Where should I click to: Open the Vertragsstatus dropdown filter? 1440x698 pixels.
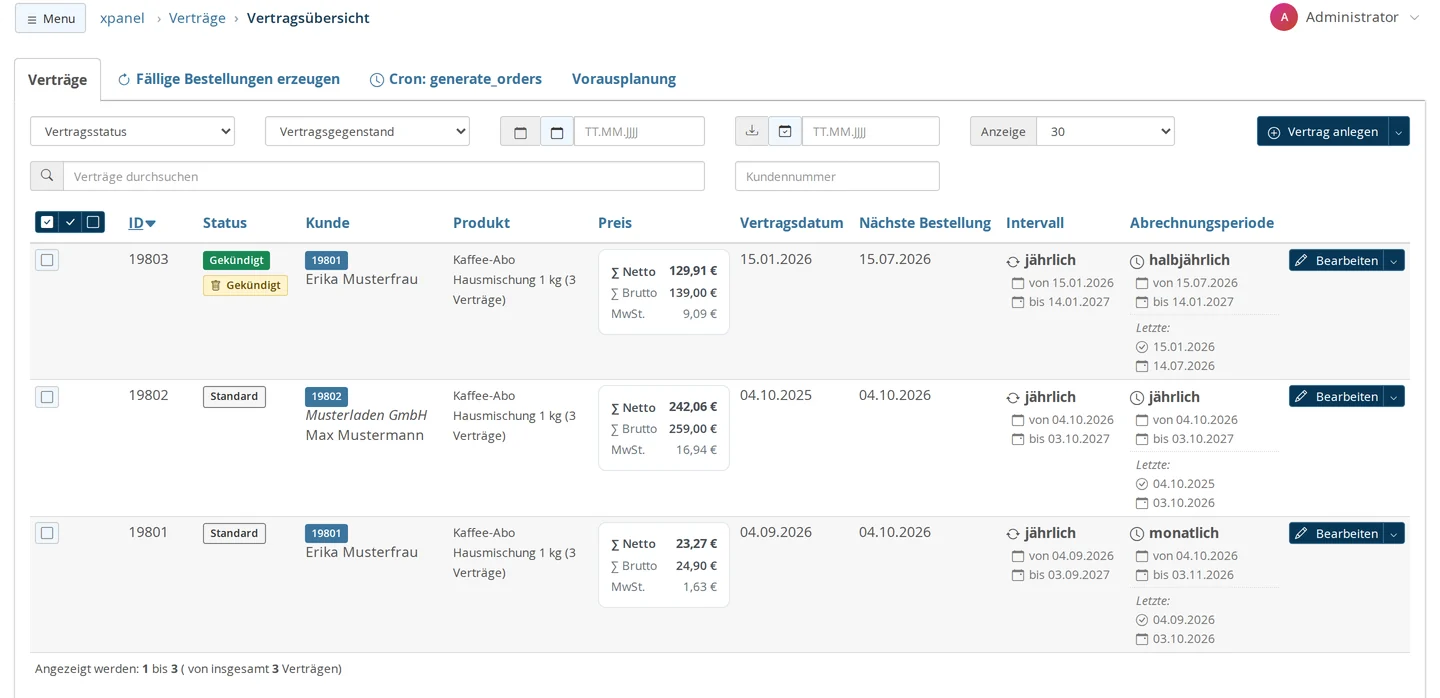click(132, 131)
